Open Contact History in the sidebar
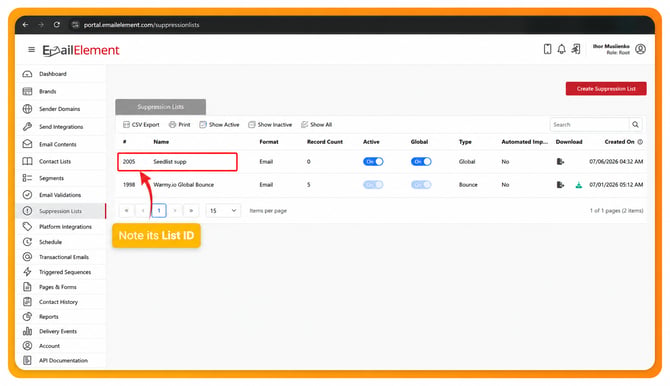Image resolution: width=670 pixels, height=386 pixels. pos(60,302)
